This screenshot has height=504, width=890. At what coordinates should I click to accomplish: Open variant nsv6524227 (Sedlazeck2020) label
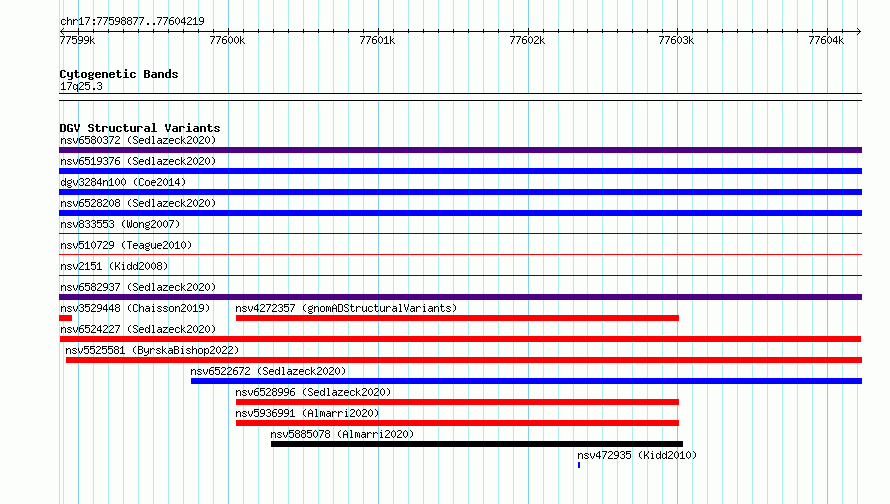click(x=138, y=329)
